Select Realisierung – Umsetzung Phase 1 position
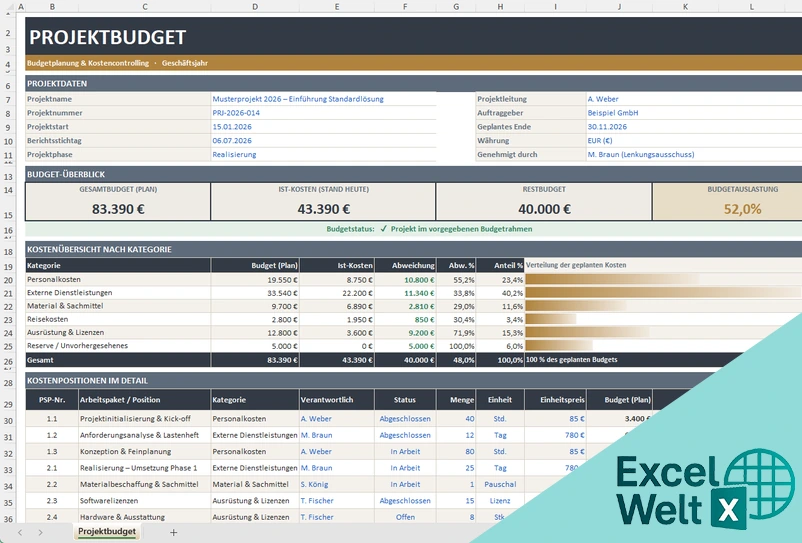 [x=144, y=468]
